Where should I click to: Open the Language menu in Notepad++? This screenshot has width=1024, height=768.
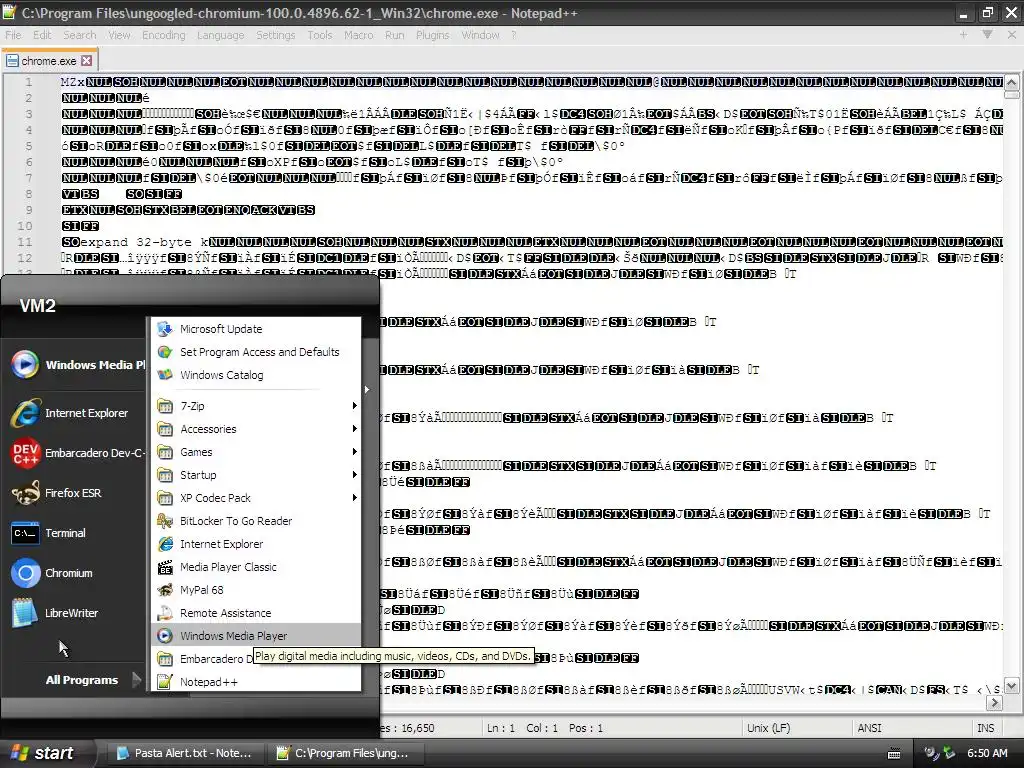coord(220,35)
